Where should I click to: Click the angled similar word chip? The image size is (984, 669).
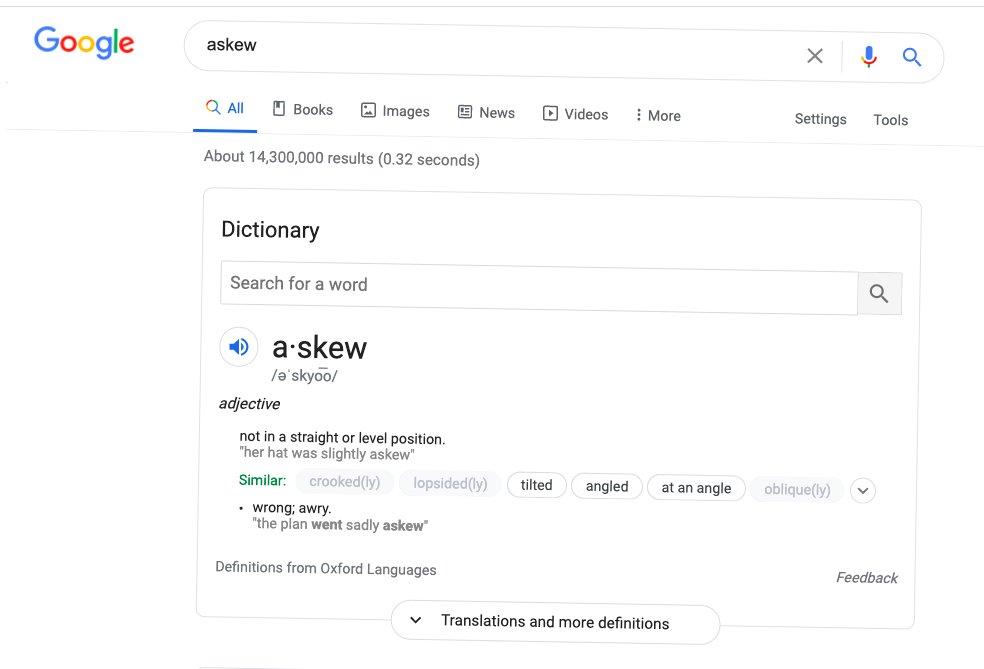tap(606, 486)
